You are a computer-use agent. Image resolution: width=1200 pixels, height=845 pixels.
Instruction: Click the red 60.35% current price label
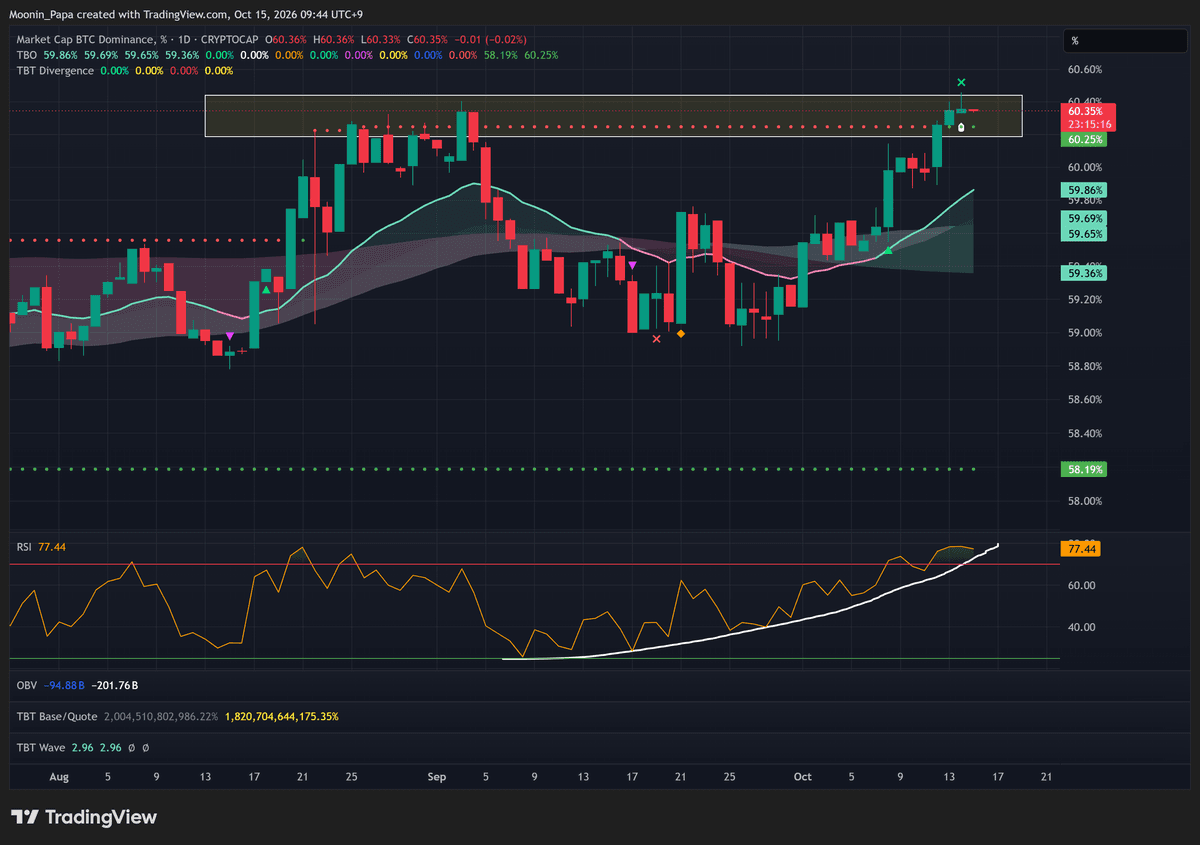pyautogui.click(x=1086, y=111)
